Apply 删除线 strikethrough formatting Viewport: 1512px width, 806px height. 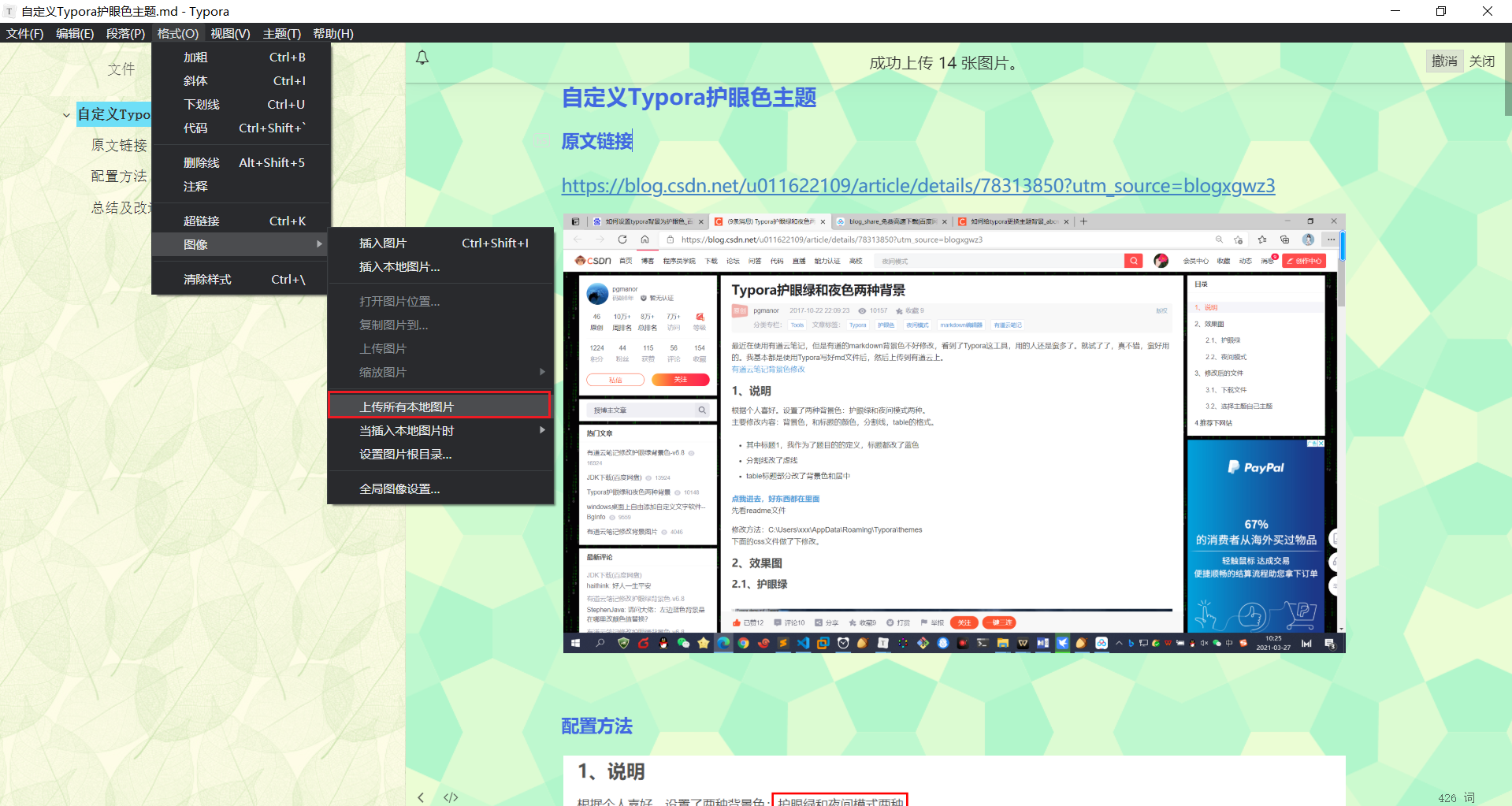pyautogui.click(x=241, y=163)
